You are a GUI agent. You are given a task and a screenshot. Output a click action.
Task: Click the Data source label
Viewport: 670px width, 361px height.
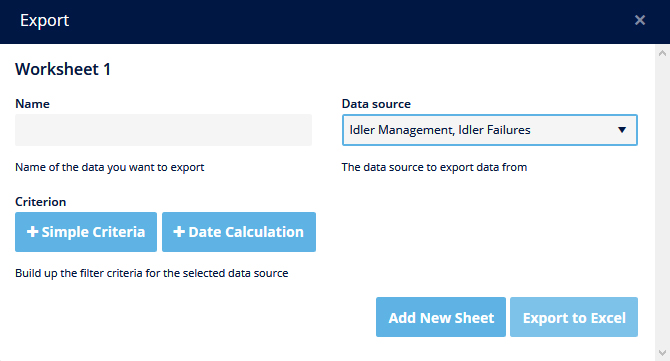[376, 104]
